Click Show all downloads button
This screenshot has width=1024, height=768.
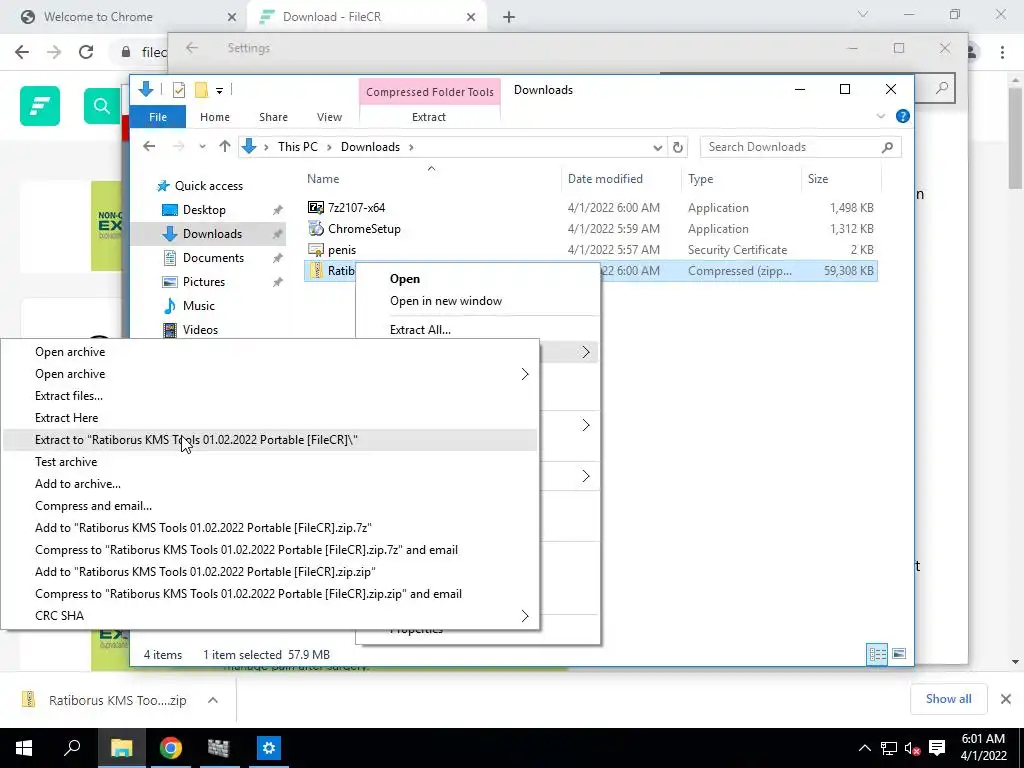coord(948,699)
